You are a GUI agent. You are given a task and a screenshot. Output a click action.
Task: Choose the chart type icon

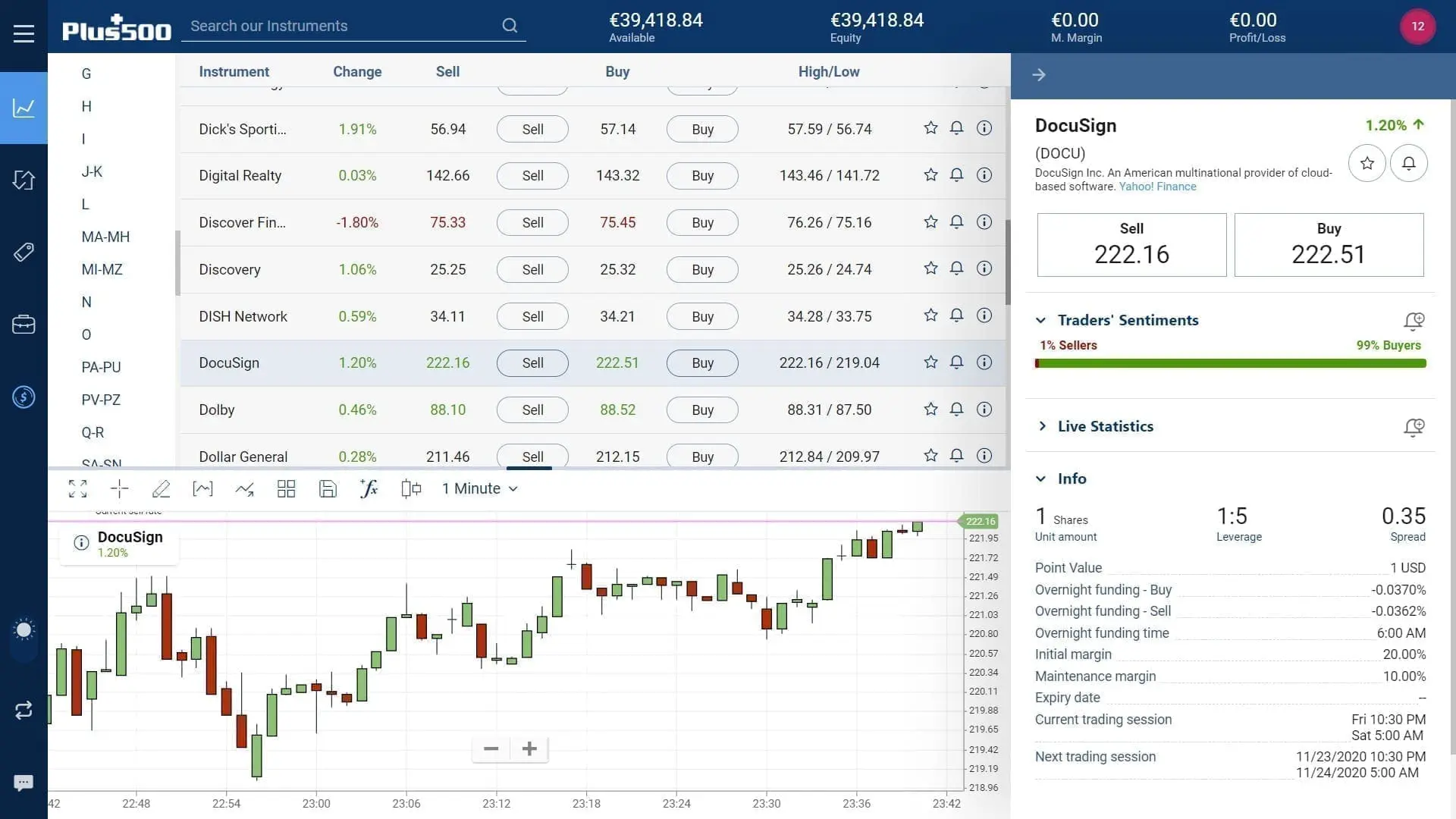[x=202, y=489]
